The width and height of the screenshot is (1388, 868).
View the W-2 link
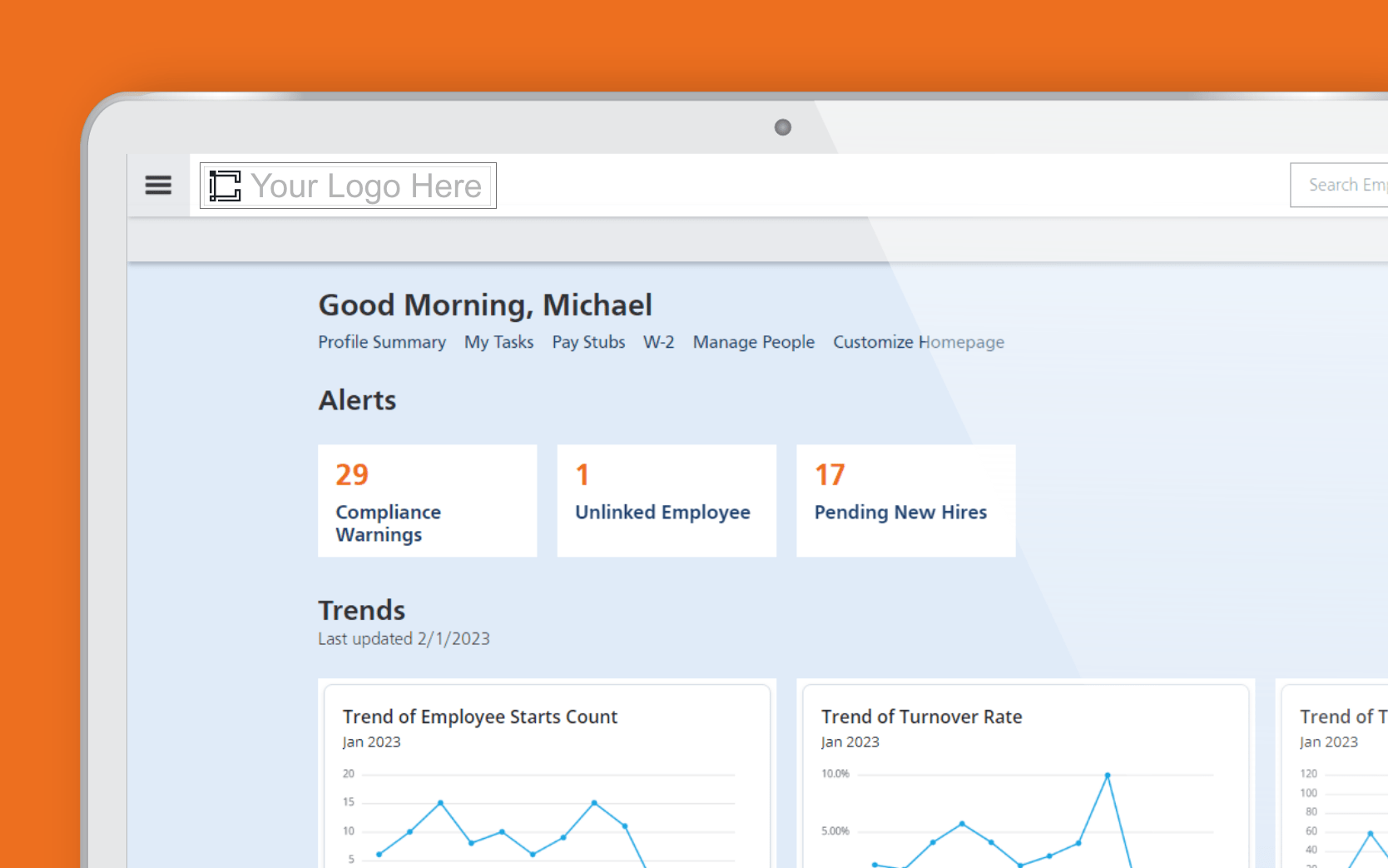[x=659, y=342]
